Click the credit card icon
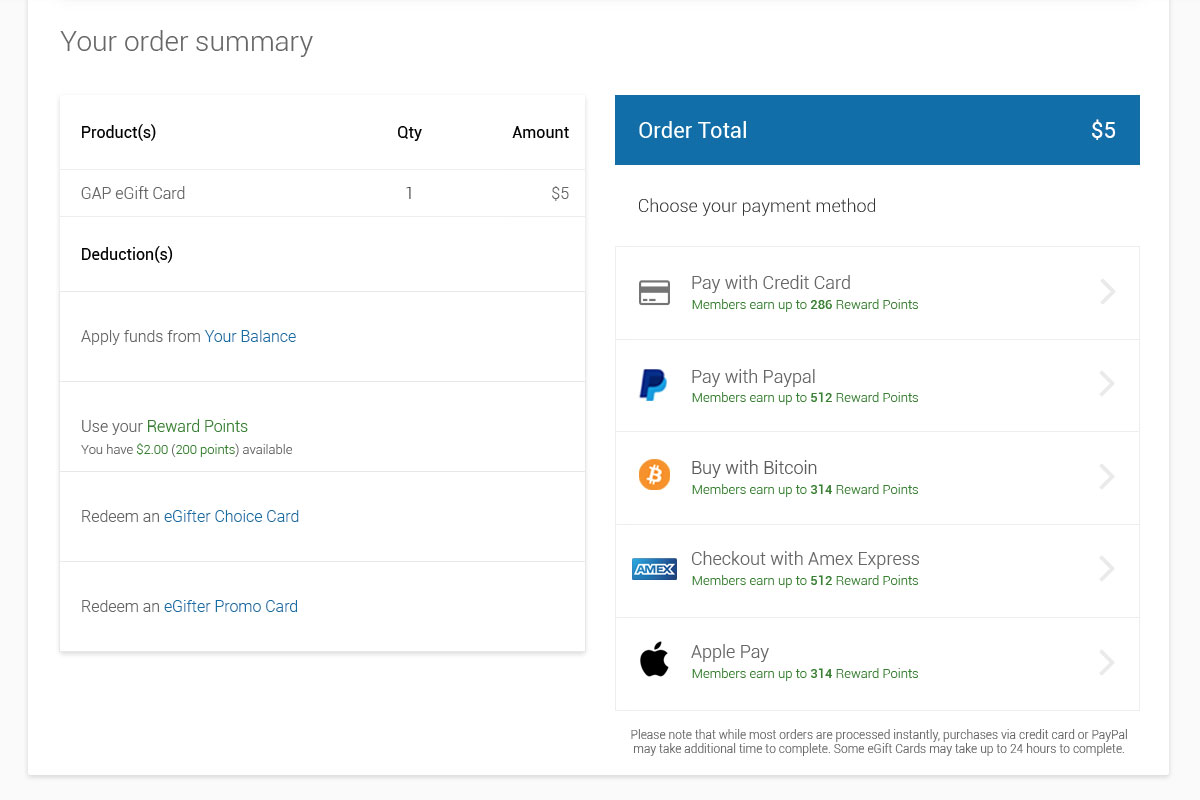The width and height of the screenshot is (1200, 800). (x=654, y=293)
